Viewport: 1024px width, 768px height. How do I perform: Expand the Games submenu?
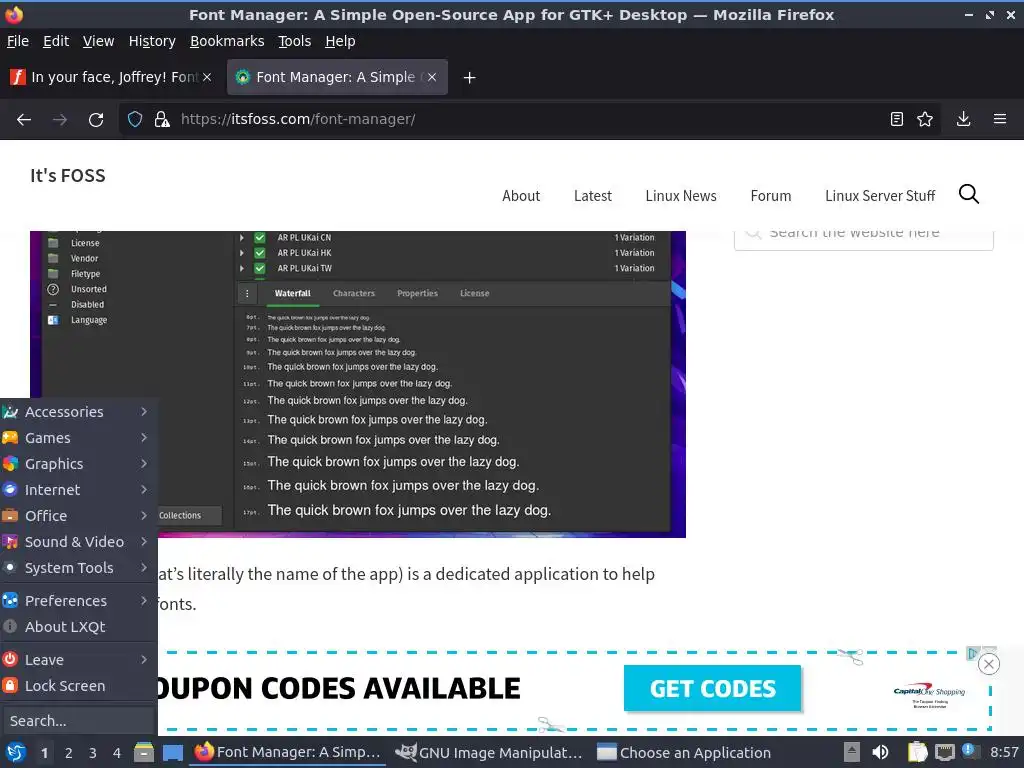point(78,438)
